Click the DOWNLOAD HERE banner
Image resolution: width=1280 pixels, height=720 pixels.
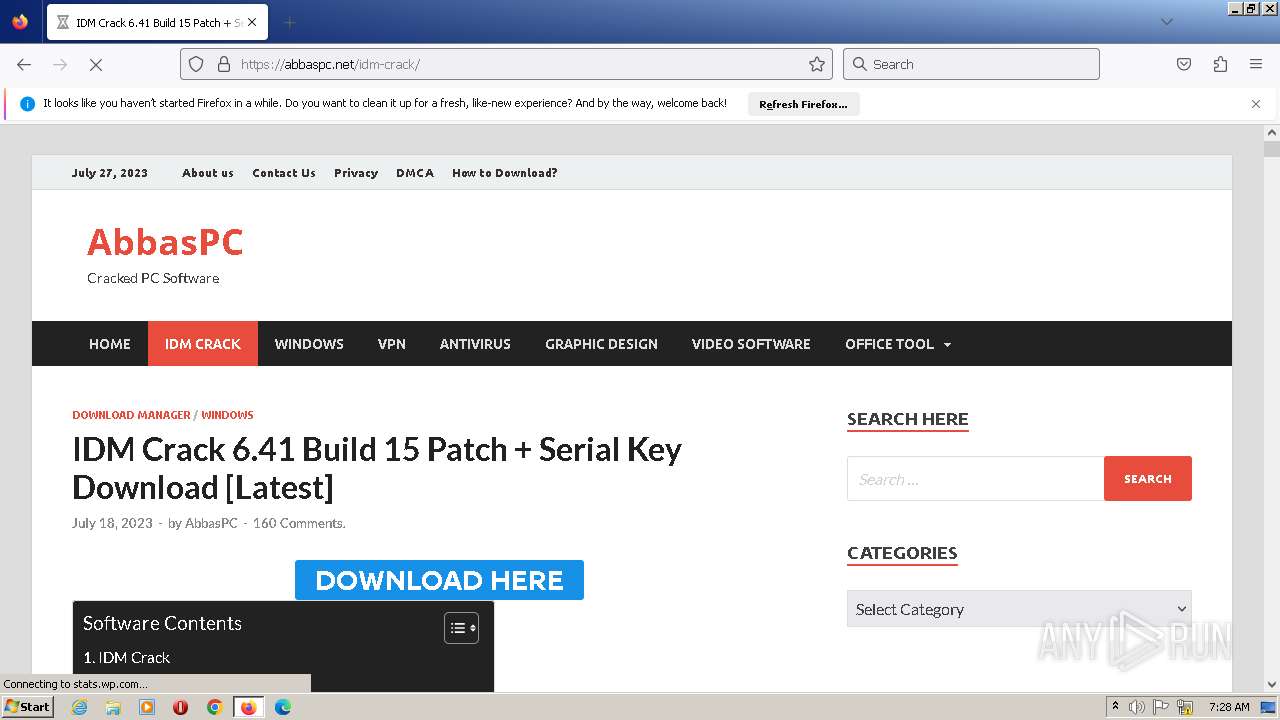tap(439, 580)
